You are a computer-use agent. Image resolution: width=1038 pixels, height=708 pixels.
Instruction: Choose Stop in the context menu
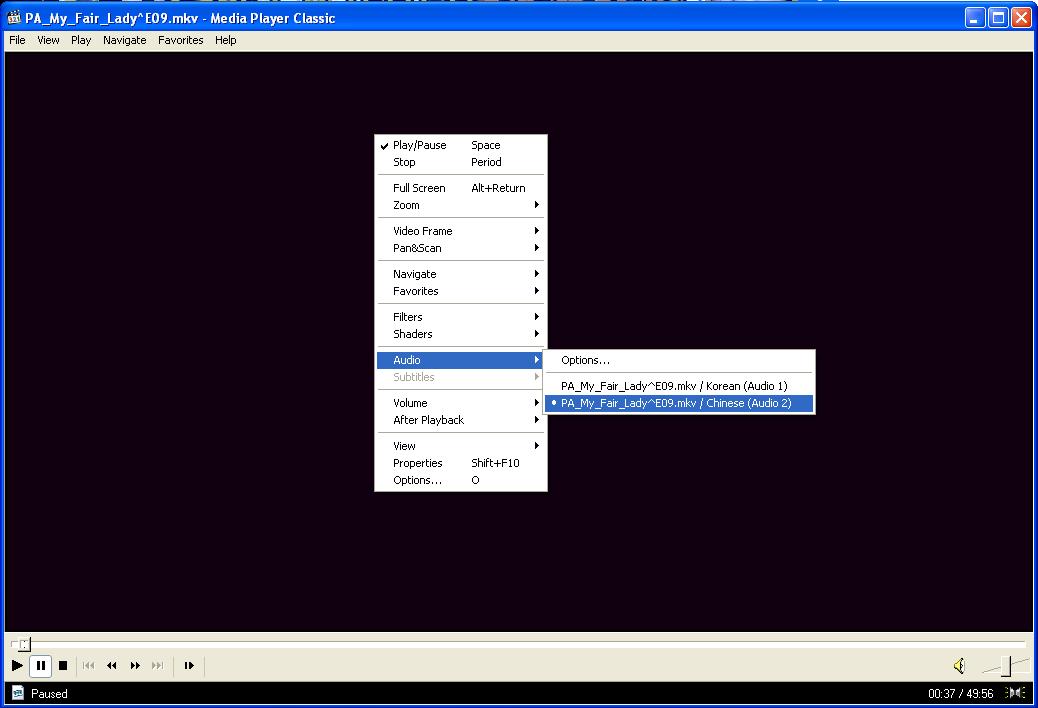(461, 162)
